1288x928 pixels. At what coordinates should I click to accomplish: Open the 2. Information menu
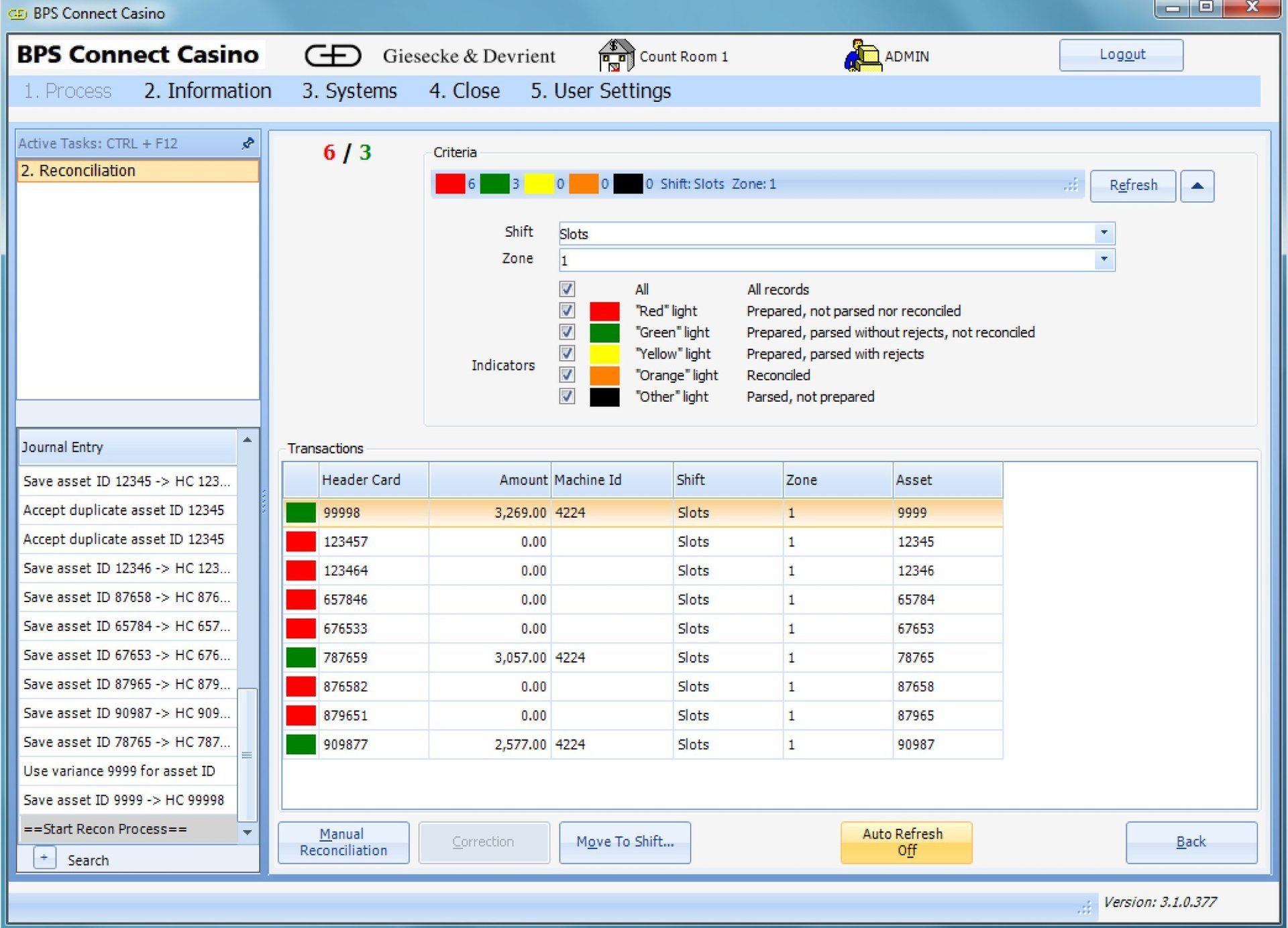pos(207,91)
